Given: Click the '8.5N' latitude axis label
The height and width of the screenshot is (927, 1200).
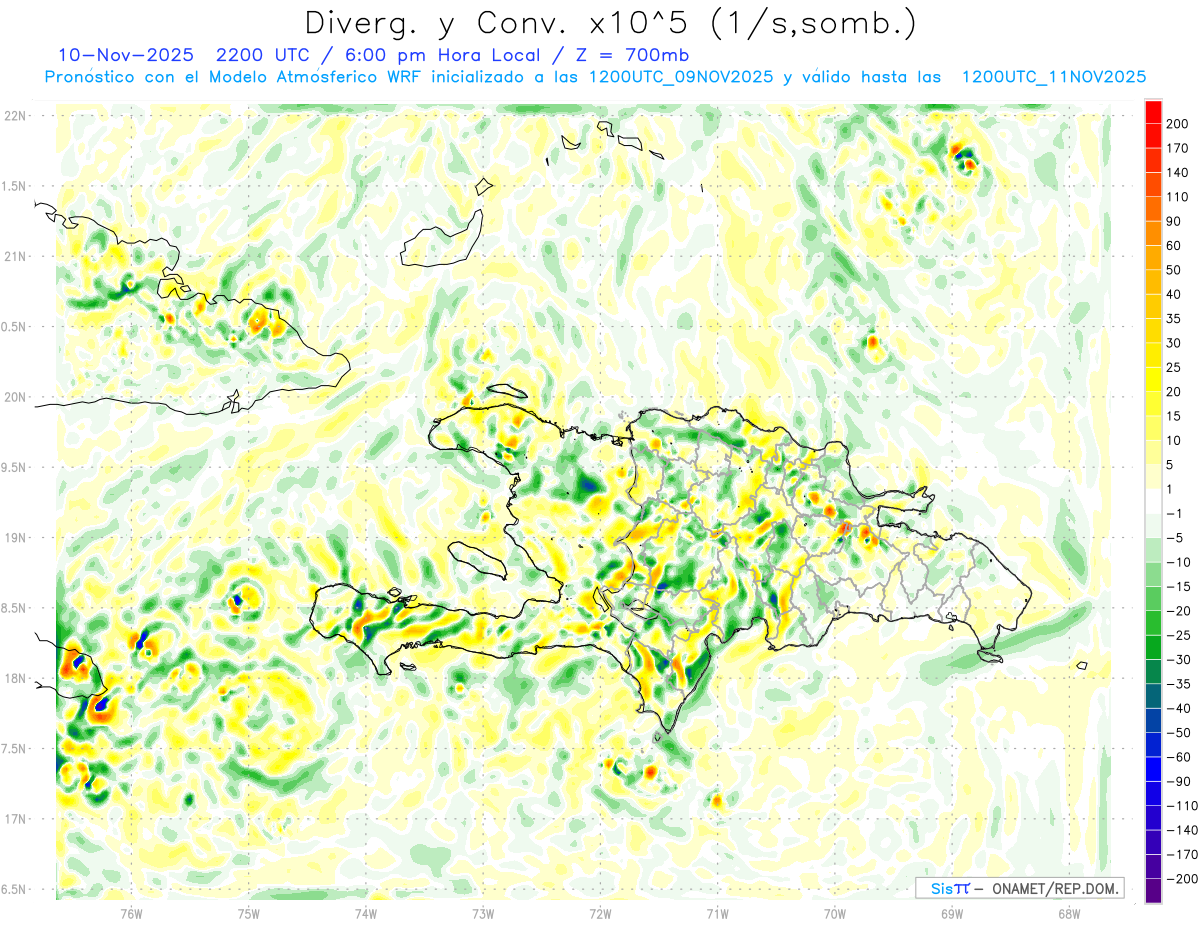Looking at the screenshot, I should tap(15, 608).
